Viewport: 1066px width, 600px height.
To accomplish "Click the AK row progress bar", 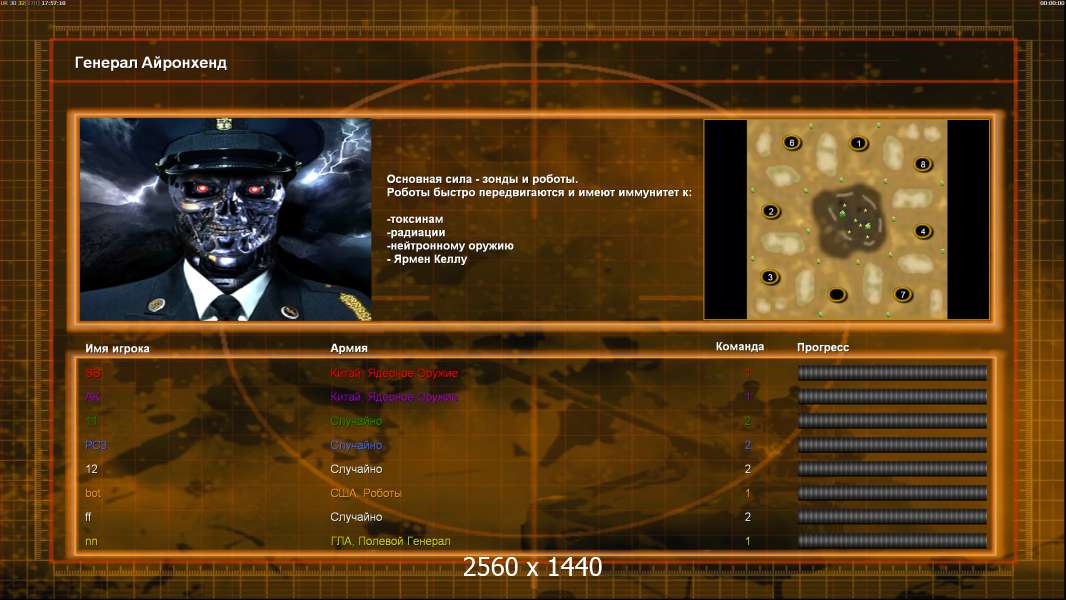I will 892,396.
